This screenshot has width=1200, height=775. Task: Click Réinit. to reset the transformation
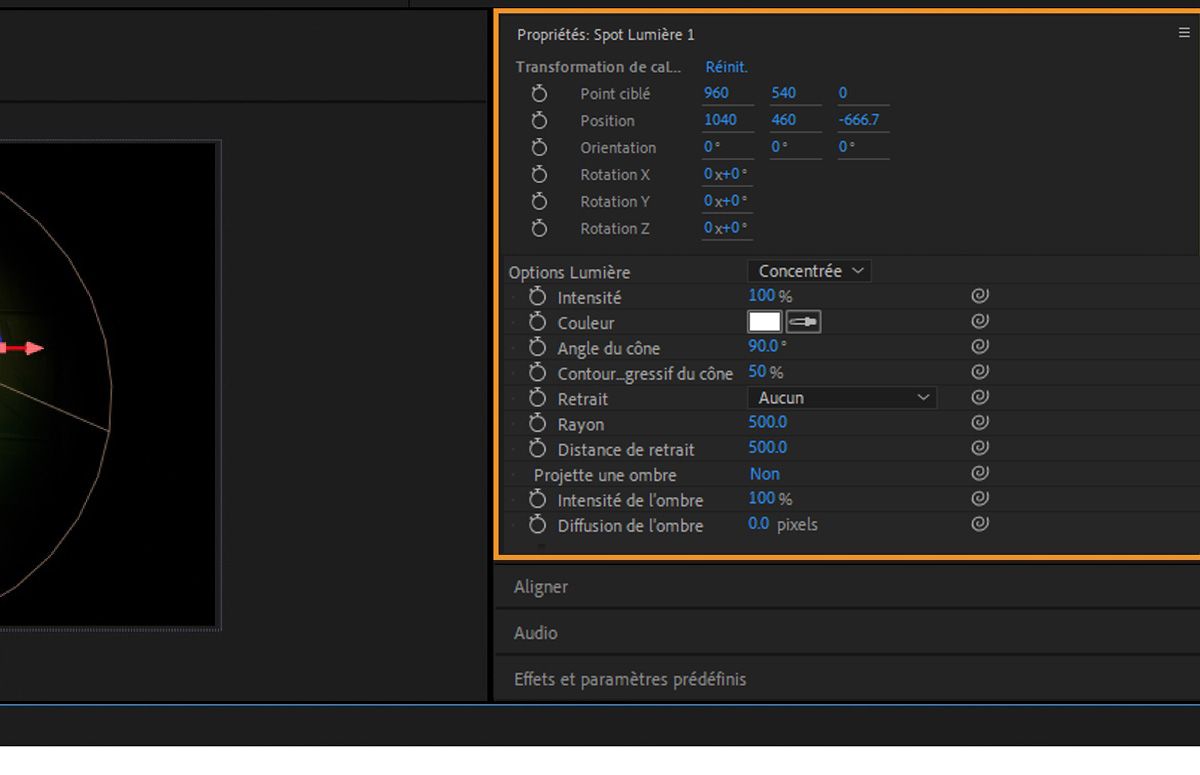[x=727, y=67]
